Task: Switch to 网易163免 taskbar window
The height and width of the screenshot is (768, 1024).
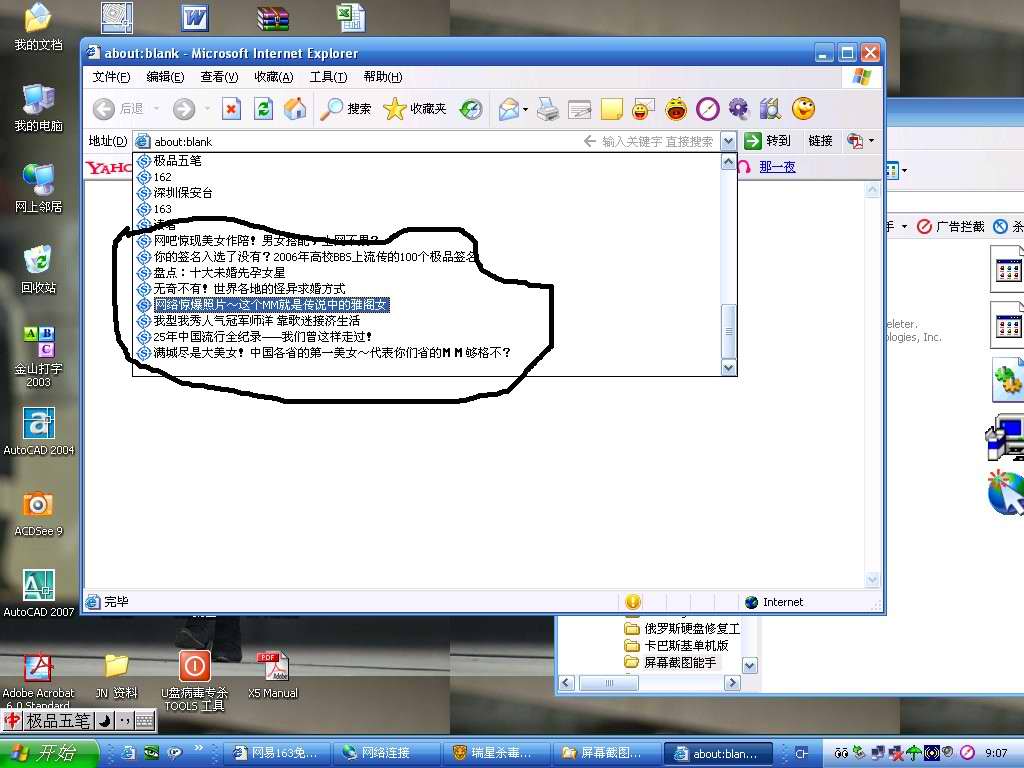Action: (276, 753)
